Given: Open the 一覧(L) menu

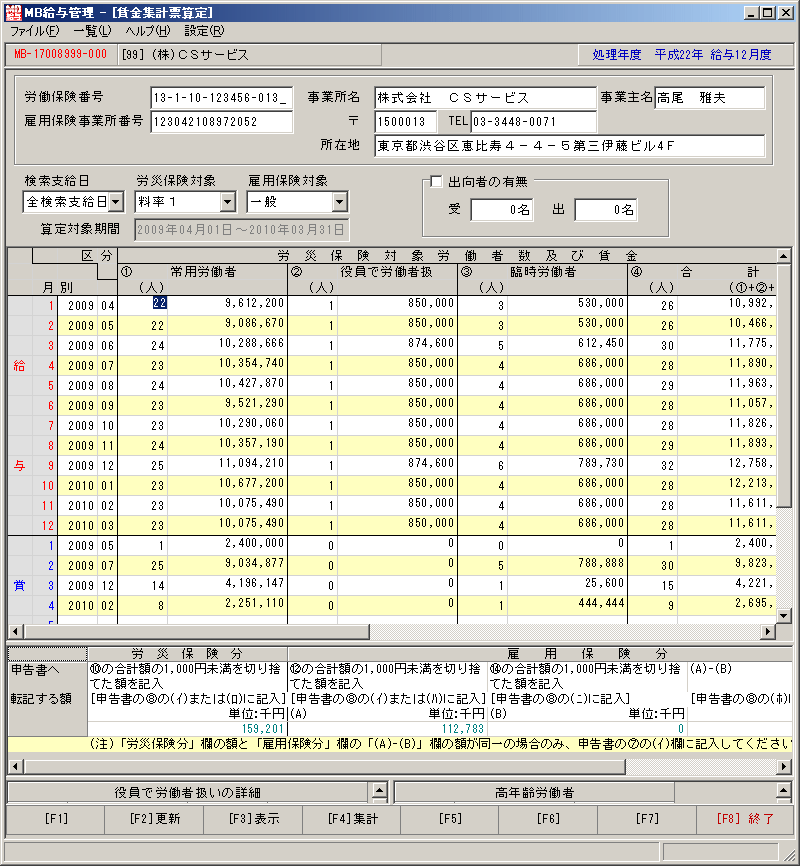Looking at the screenshot, I should (92, 31).
